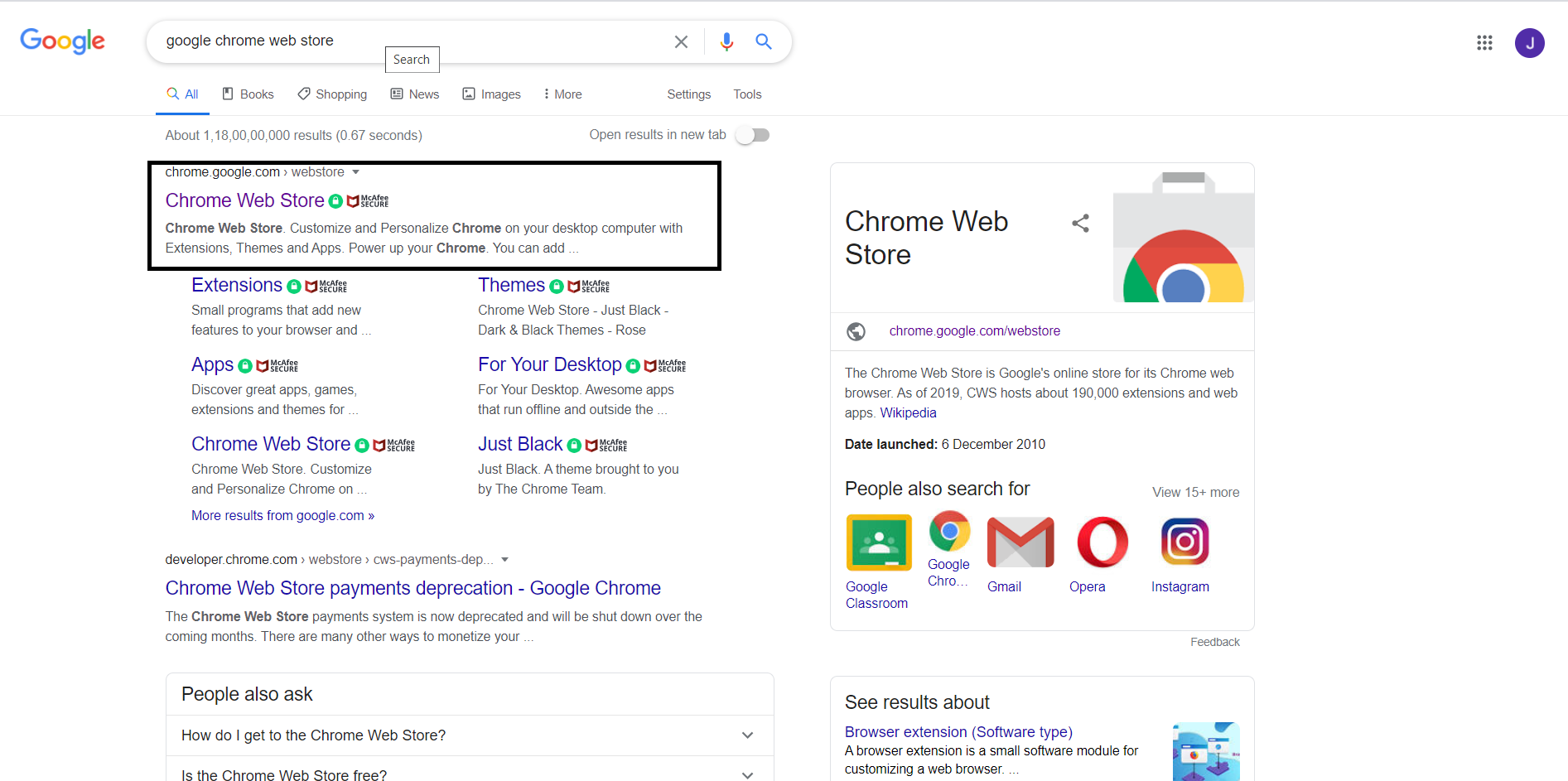This screenshot has height=781, width=1568.
Task: Expand 'How do I get to the Chrome Web Store?'
Action: [x=470, y=735]
